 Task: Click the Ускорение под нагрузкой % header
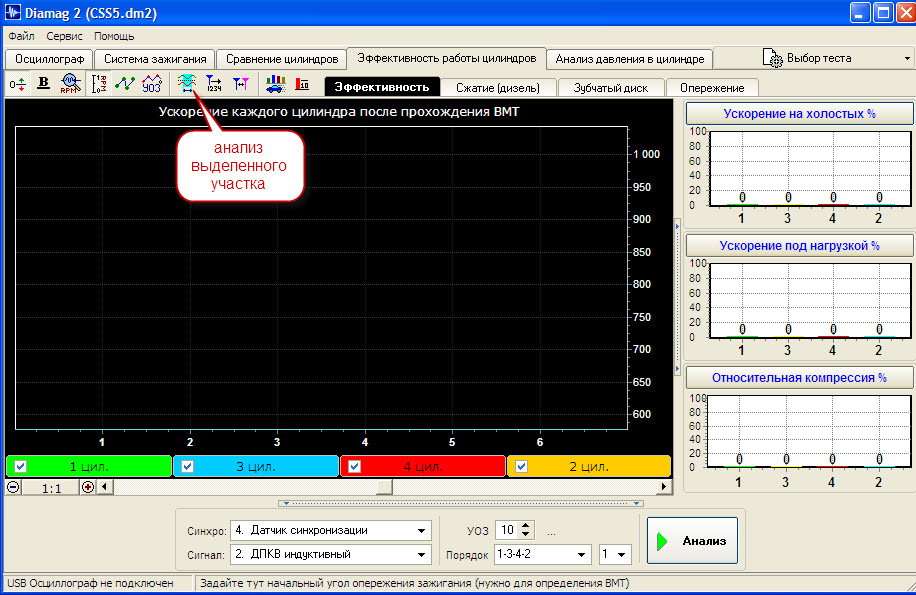799,246
